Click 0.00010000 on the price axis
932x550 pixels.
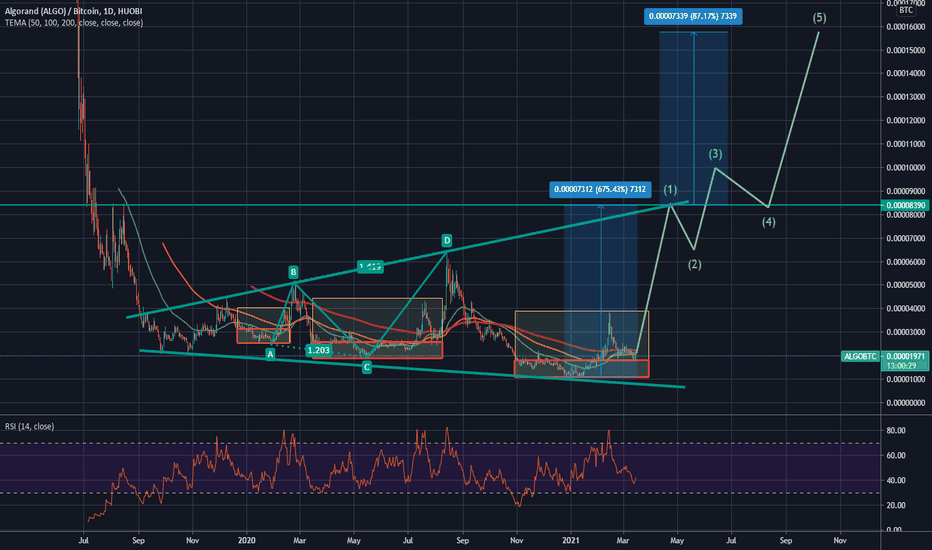point(906,168)
